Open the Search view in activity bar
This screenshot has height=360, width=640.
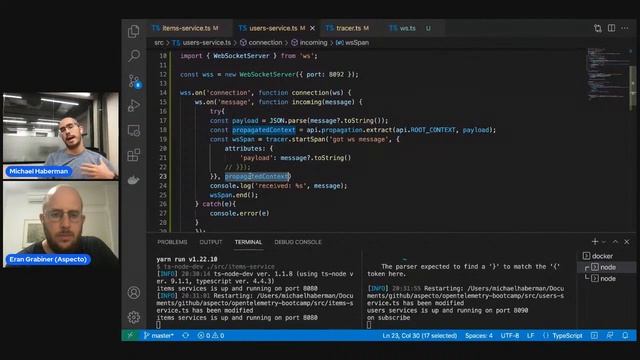[134, 56]
